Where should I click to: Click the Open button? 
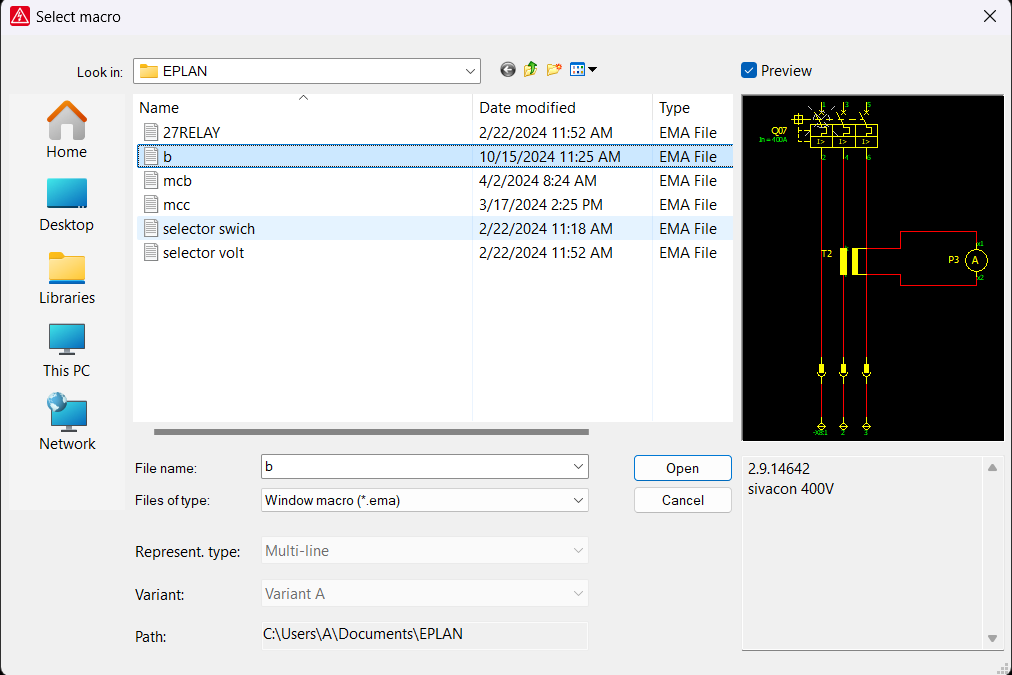pyautogui.click(x=683, y=468)
